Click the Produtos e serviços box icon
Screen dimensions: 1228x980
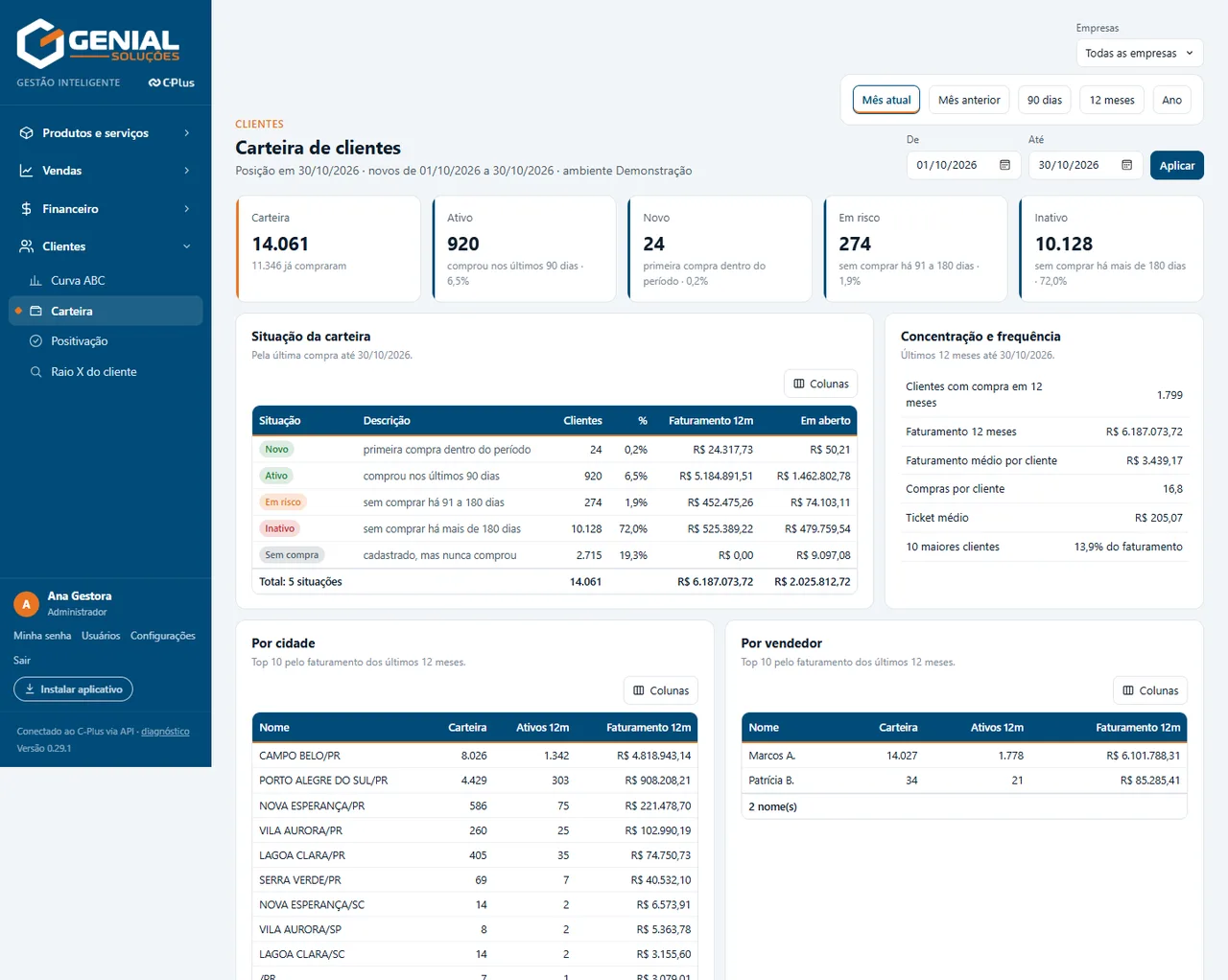click(27, 133)
